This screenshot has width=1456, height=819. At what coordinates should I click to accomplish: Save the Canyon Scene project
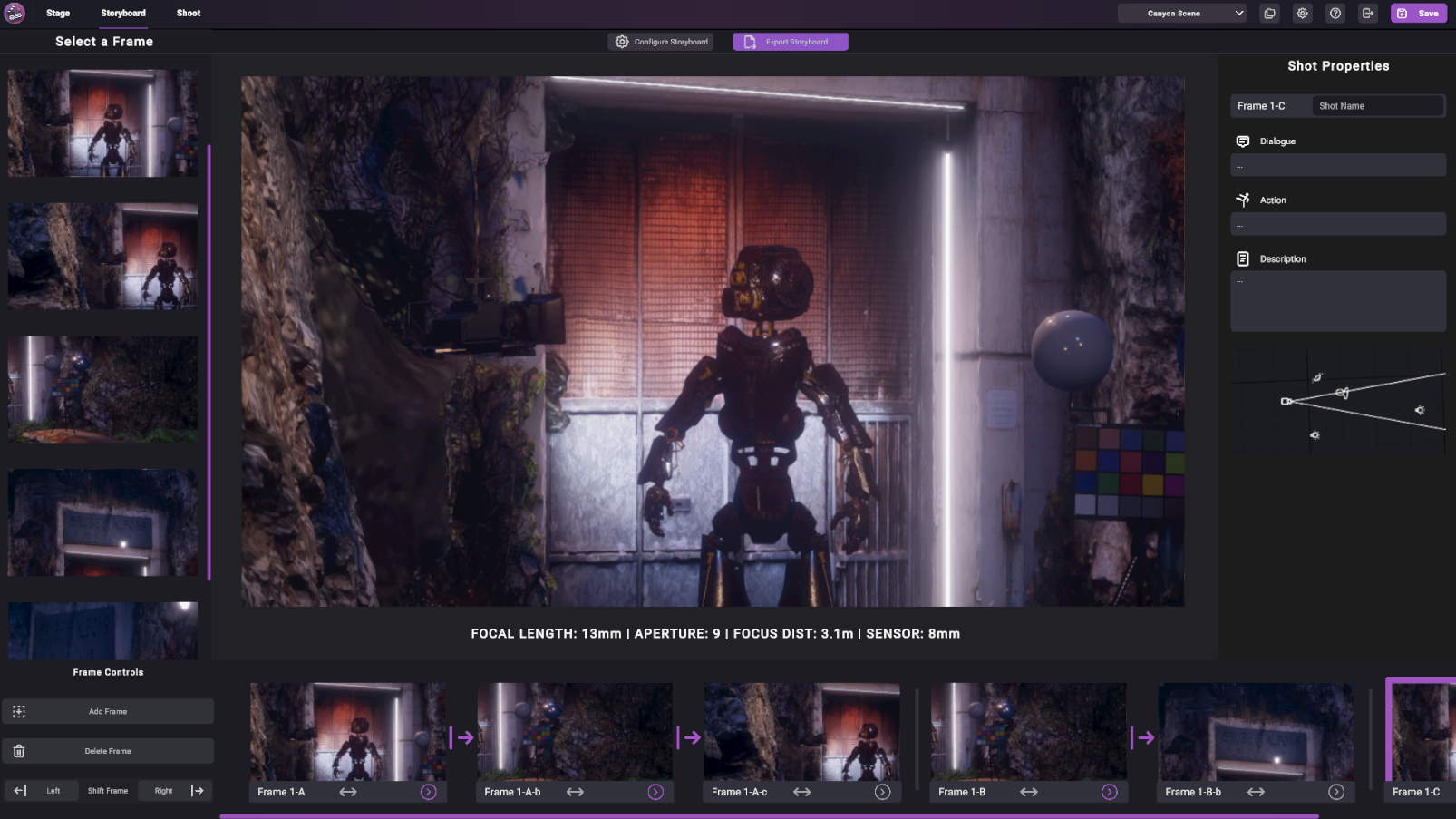tap(1418, 13)
